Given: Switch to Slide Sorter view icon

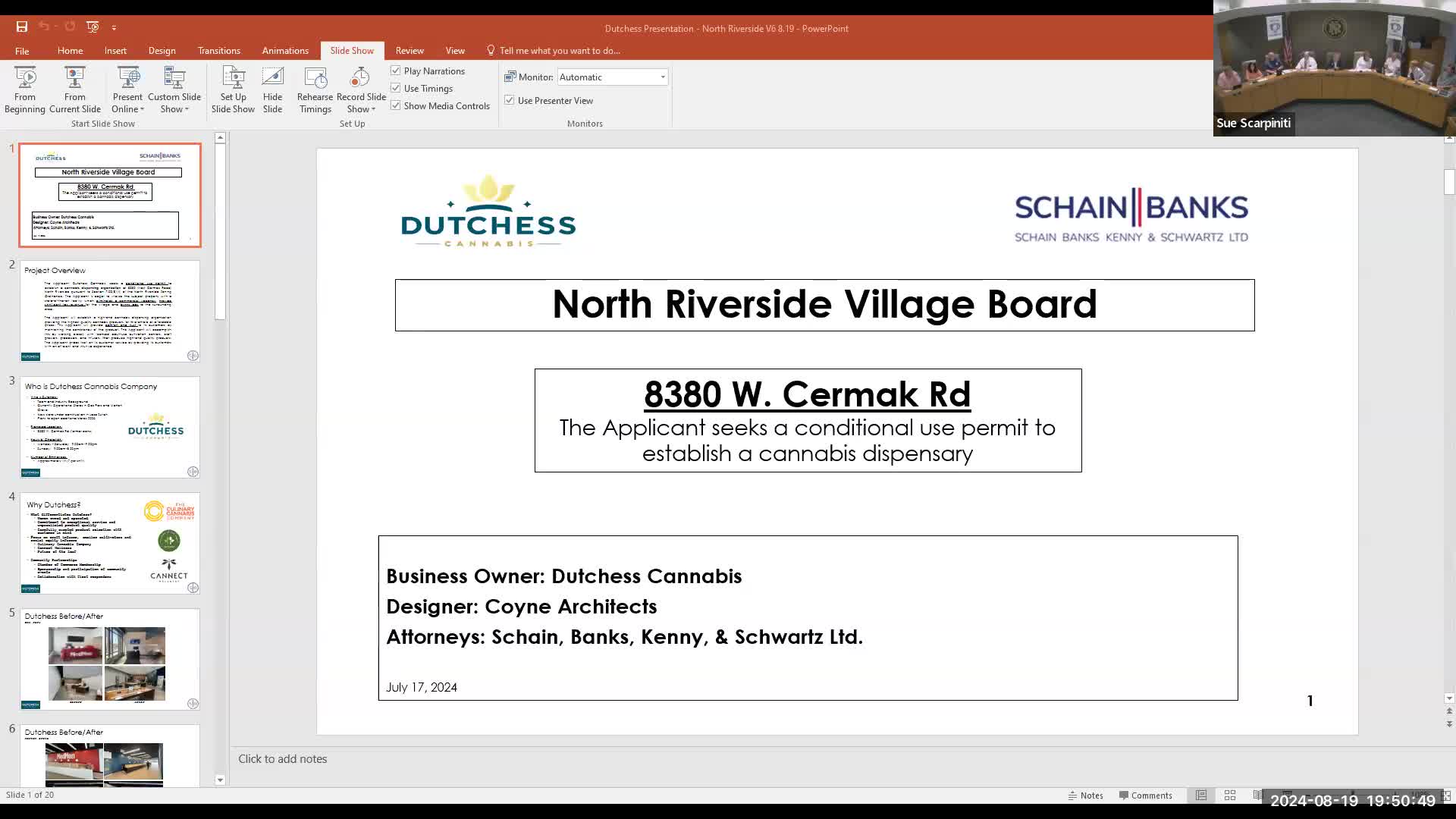Looking at the screenshot, I should tap(1230, 795).
